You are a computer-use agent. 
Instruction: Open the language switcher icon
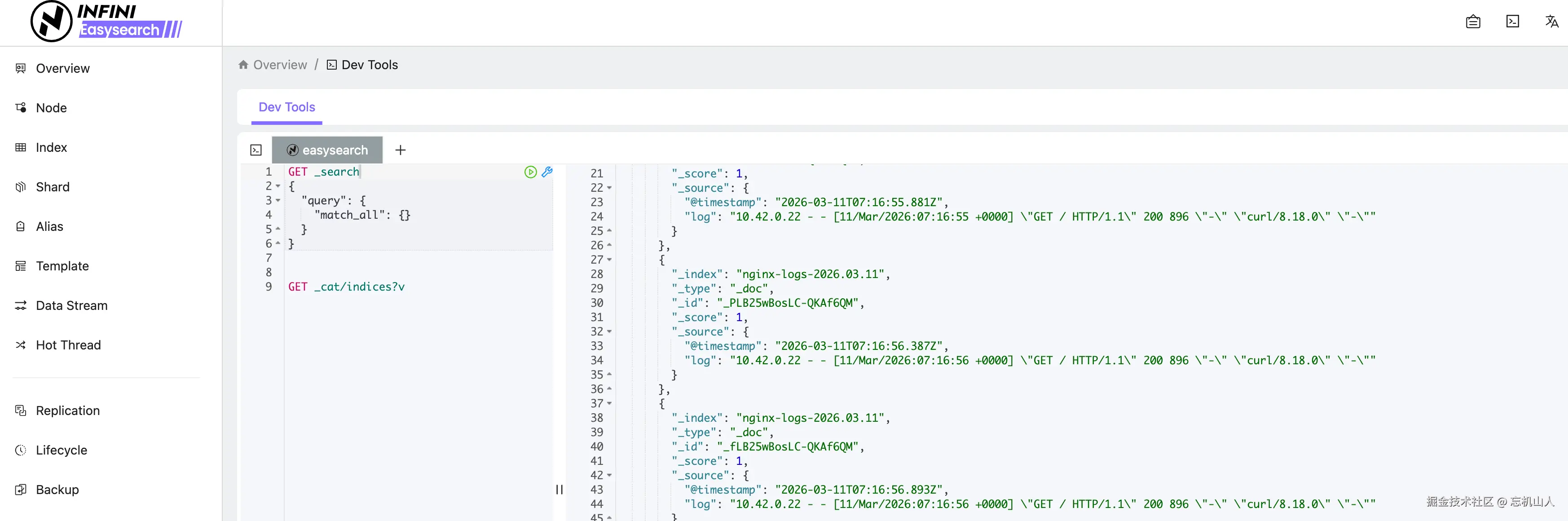click(1551, 22)
